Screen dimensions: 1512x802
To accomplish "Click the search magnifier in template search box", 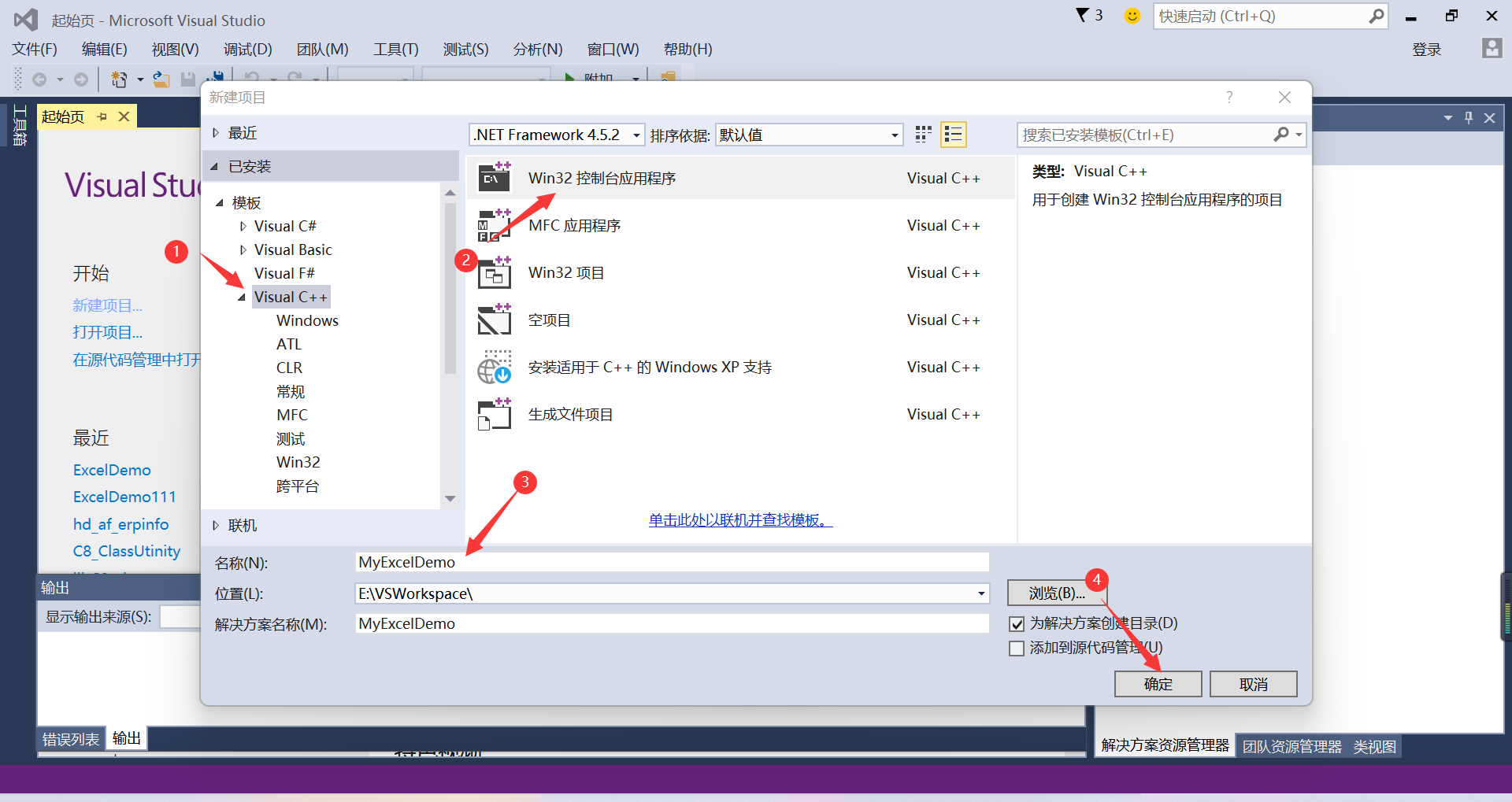I will coord(1282,135).
